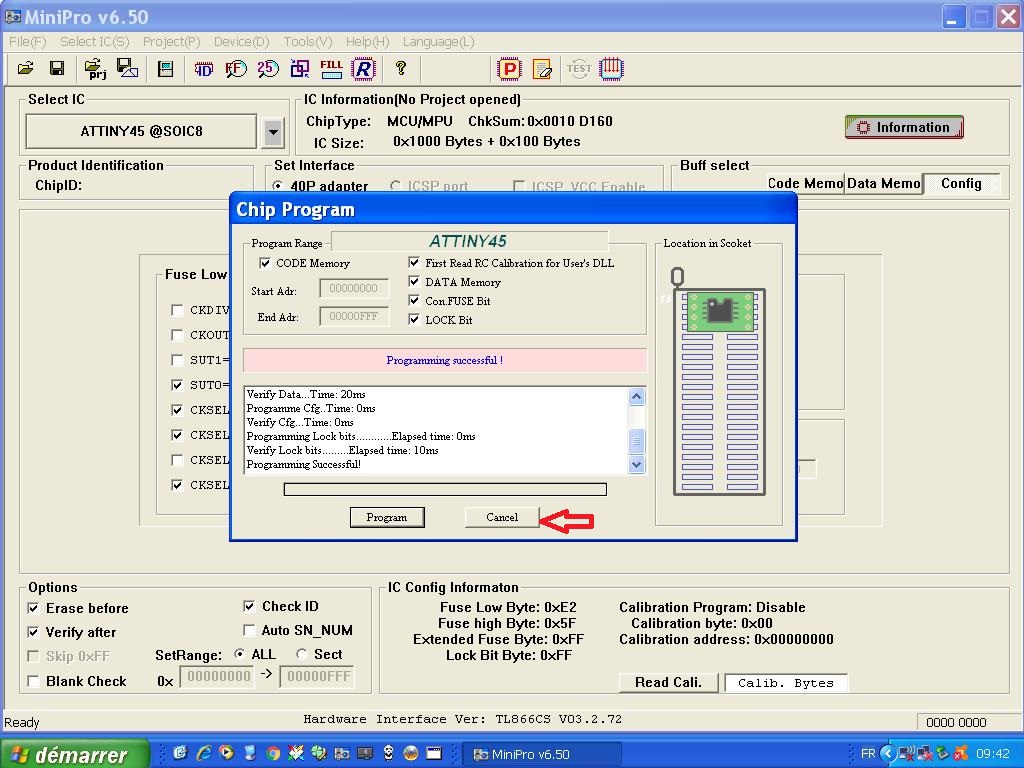The image size is (1024, 768).
Task: Enable Blank Check checkbox
Action: pyautogui.click(x=33, y=681)
